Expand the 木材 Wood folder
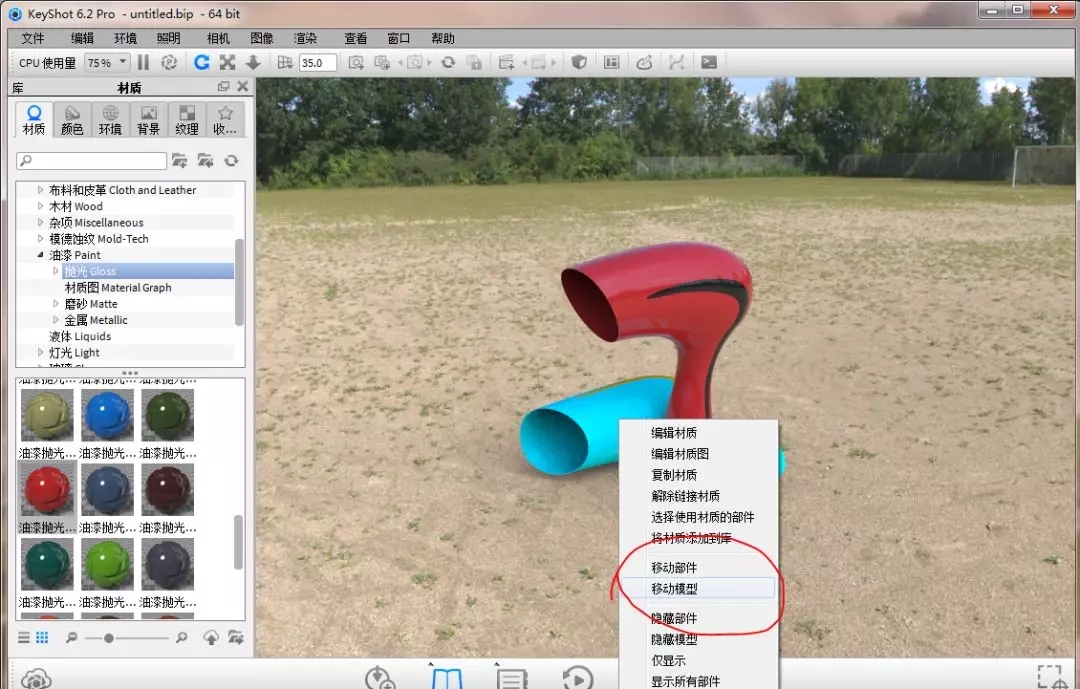Viewport: 1080px width, 689px height. coord(41,206)
